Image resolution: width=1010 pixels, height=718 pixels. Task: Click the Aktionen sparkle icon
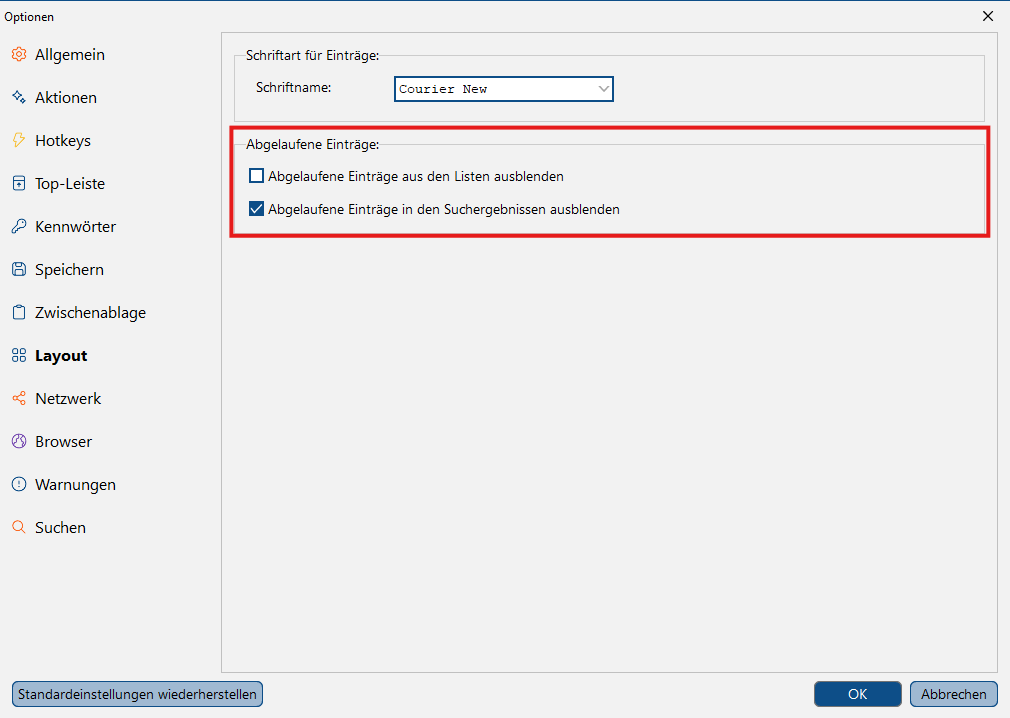pyautogui.click(x=19, y=97)
